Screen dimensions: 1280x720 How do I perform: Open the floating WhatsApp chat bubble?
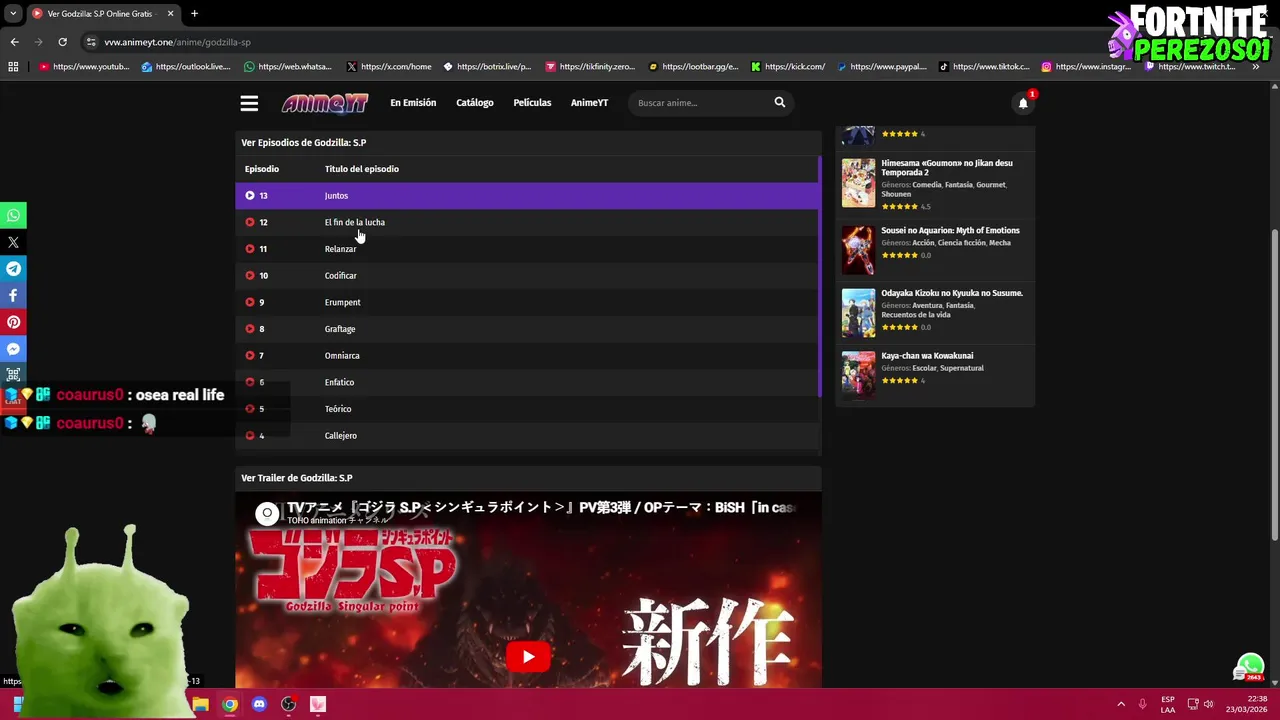[1250, 666]
